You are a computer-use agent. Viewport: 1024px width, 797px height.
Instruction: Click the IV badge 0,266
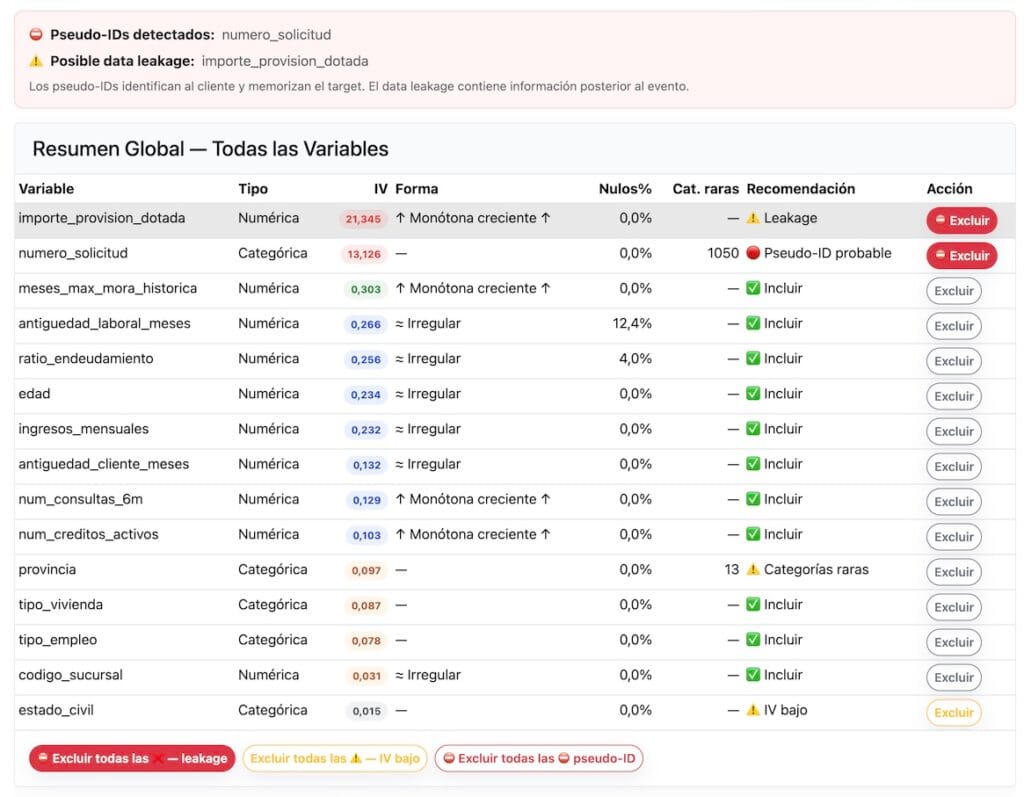(366, 325)
